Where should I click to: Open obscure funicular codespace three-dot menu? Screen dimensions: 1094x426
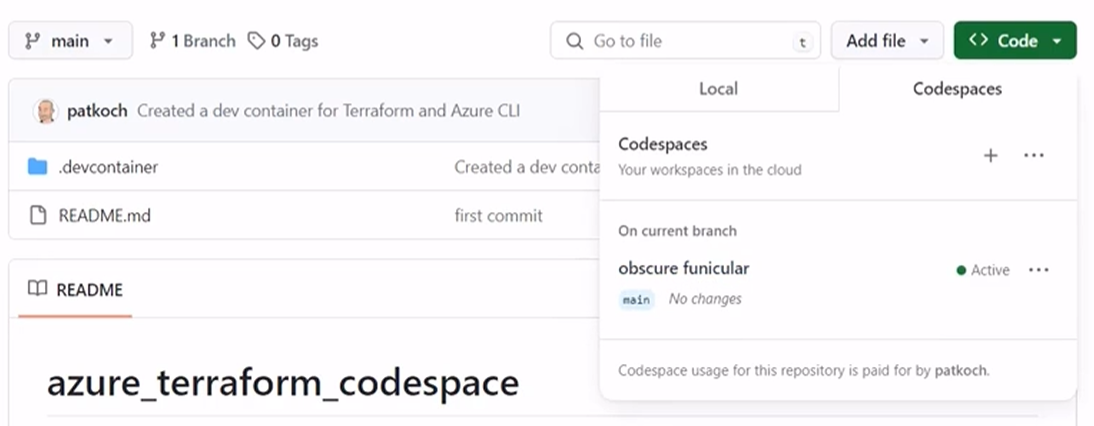point(1039,270)
